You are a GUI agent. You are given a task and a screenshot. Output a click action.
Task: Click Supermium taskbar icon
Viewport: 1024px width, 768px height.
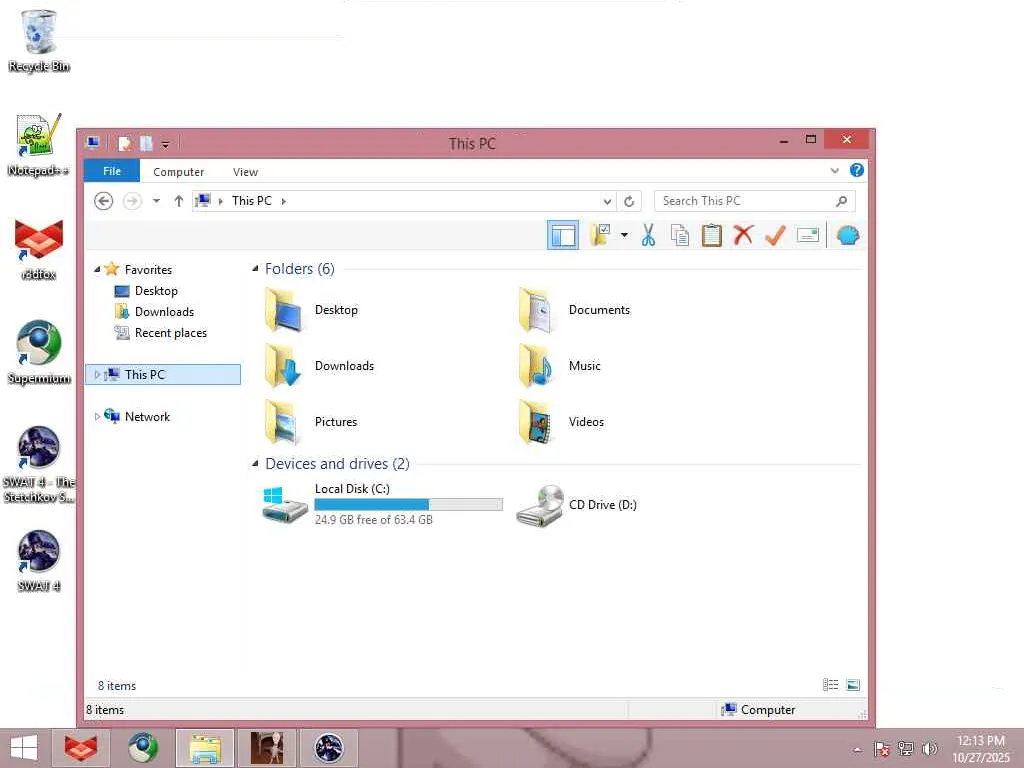coord(142,748)
